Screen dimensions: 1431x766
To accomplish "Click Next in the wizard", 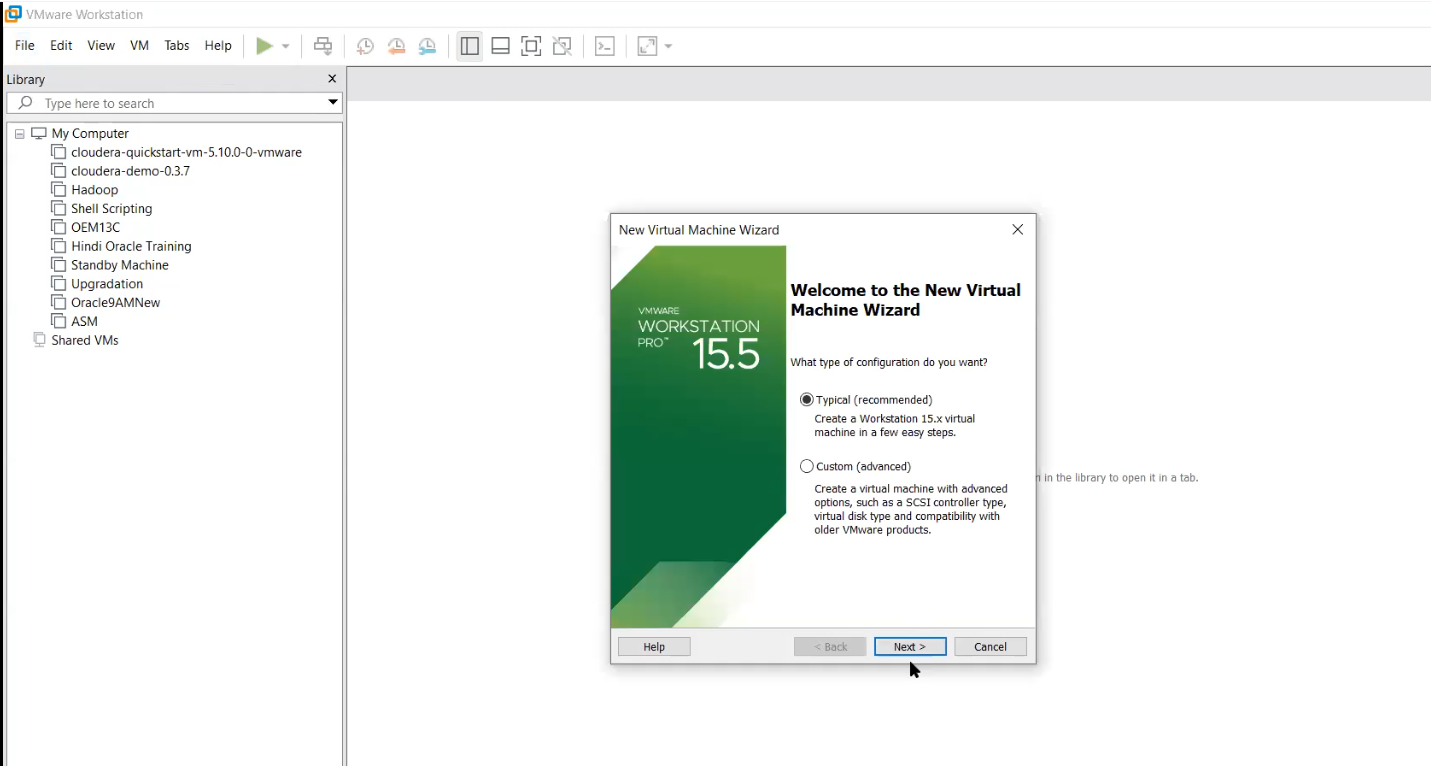I will point(910,647).
